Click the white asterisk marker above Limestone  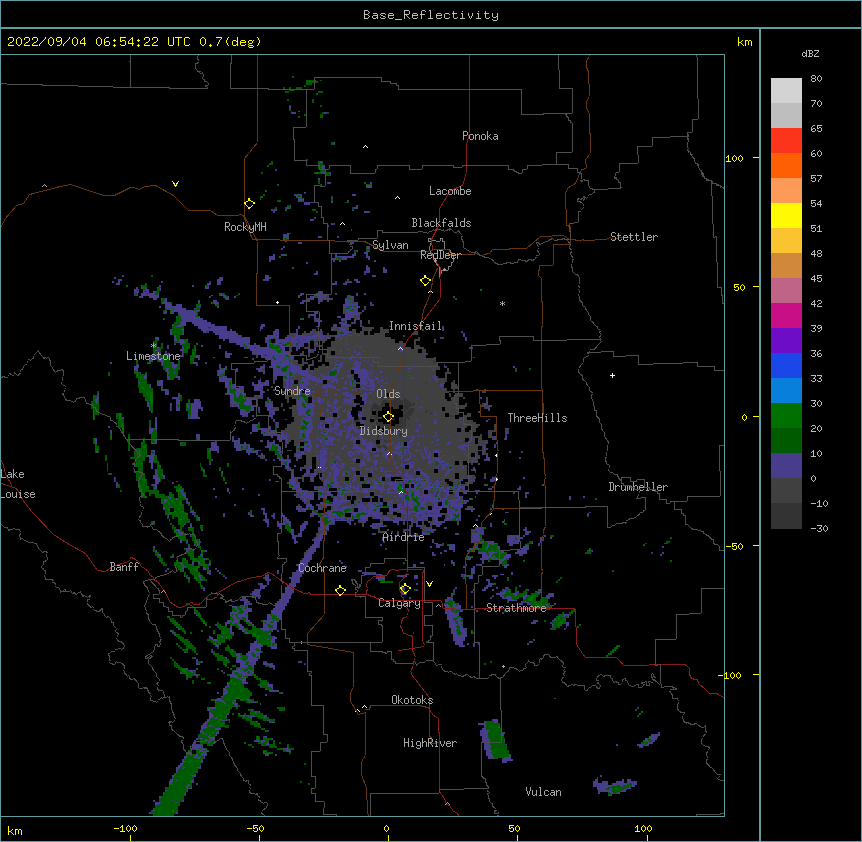(154, 345)
